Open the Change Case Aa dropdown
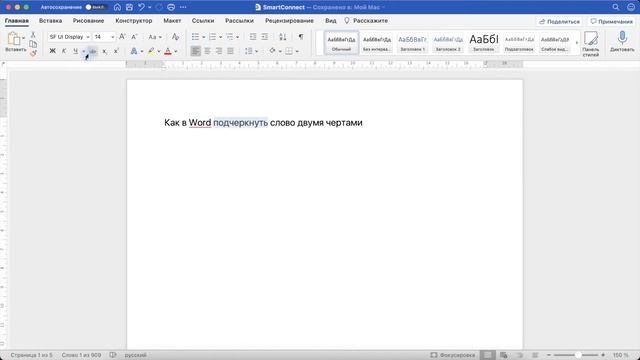The image size is (640, 360). point(155,37)
